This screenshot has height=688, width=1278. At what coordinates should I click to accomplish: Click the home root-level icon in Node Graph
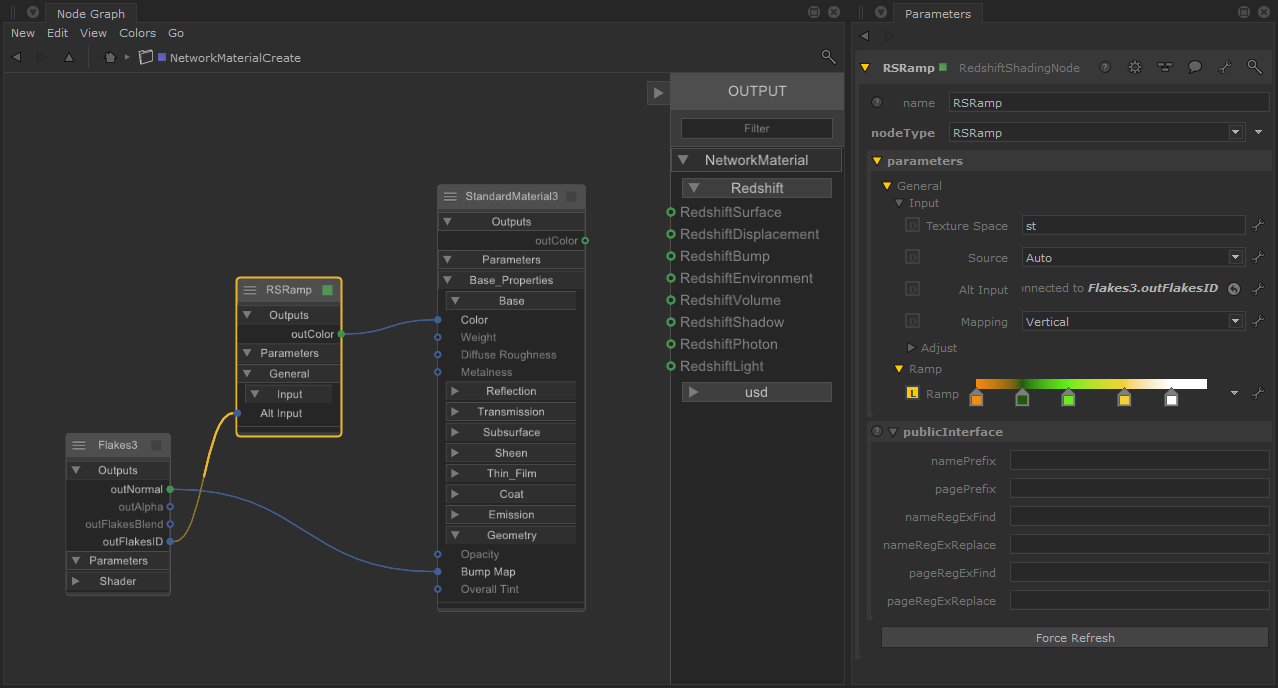(x=110, y=58)
